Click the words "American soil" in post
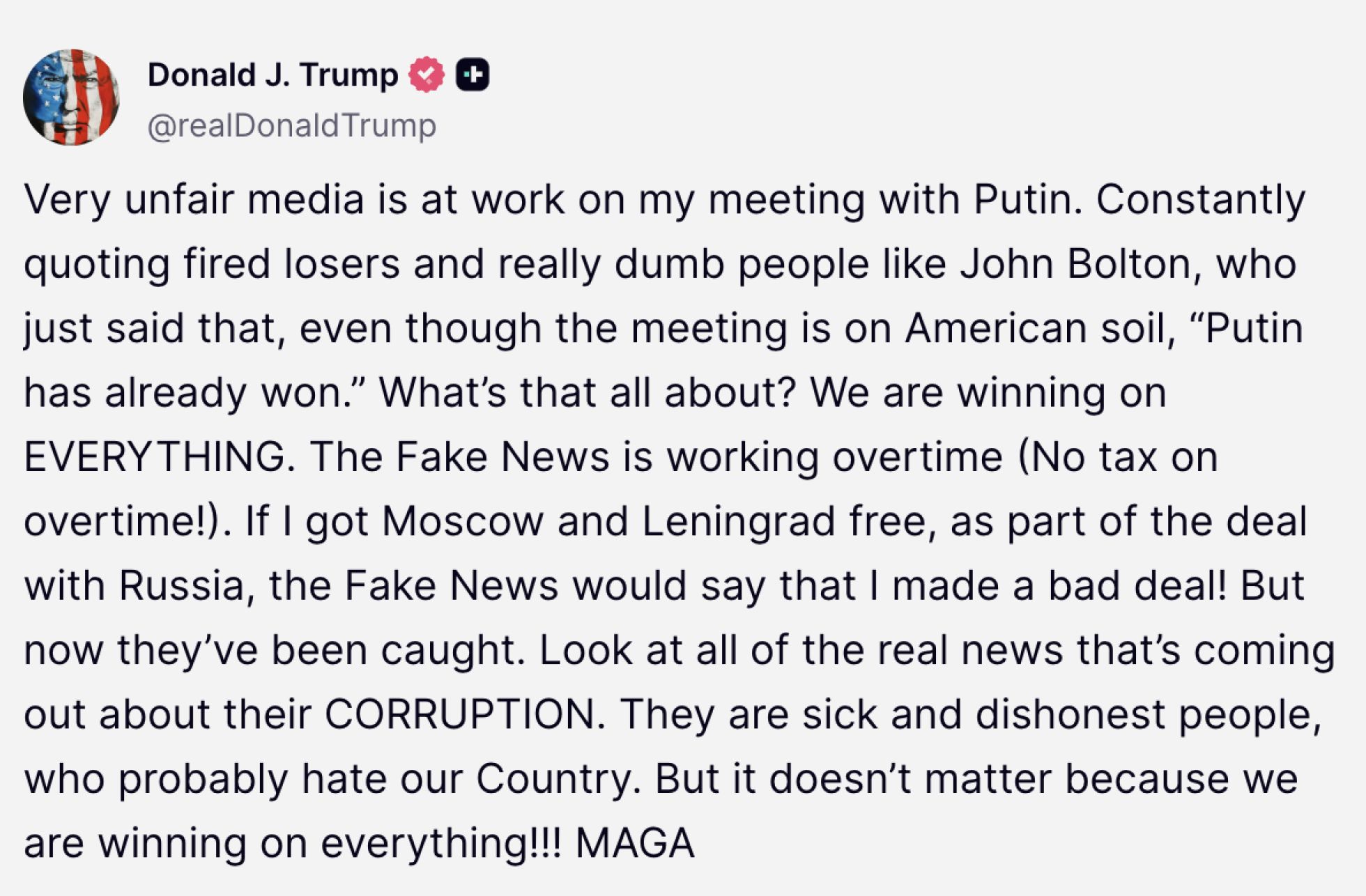The height and width of the screenshot is (896, 1366). click(x=1035, y=328)
